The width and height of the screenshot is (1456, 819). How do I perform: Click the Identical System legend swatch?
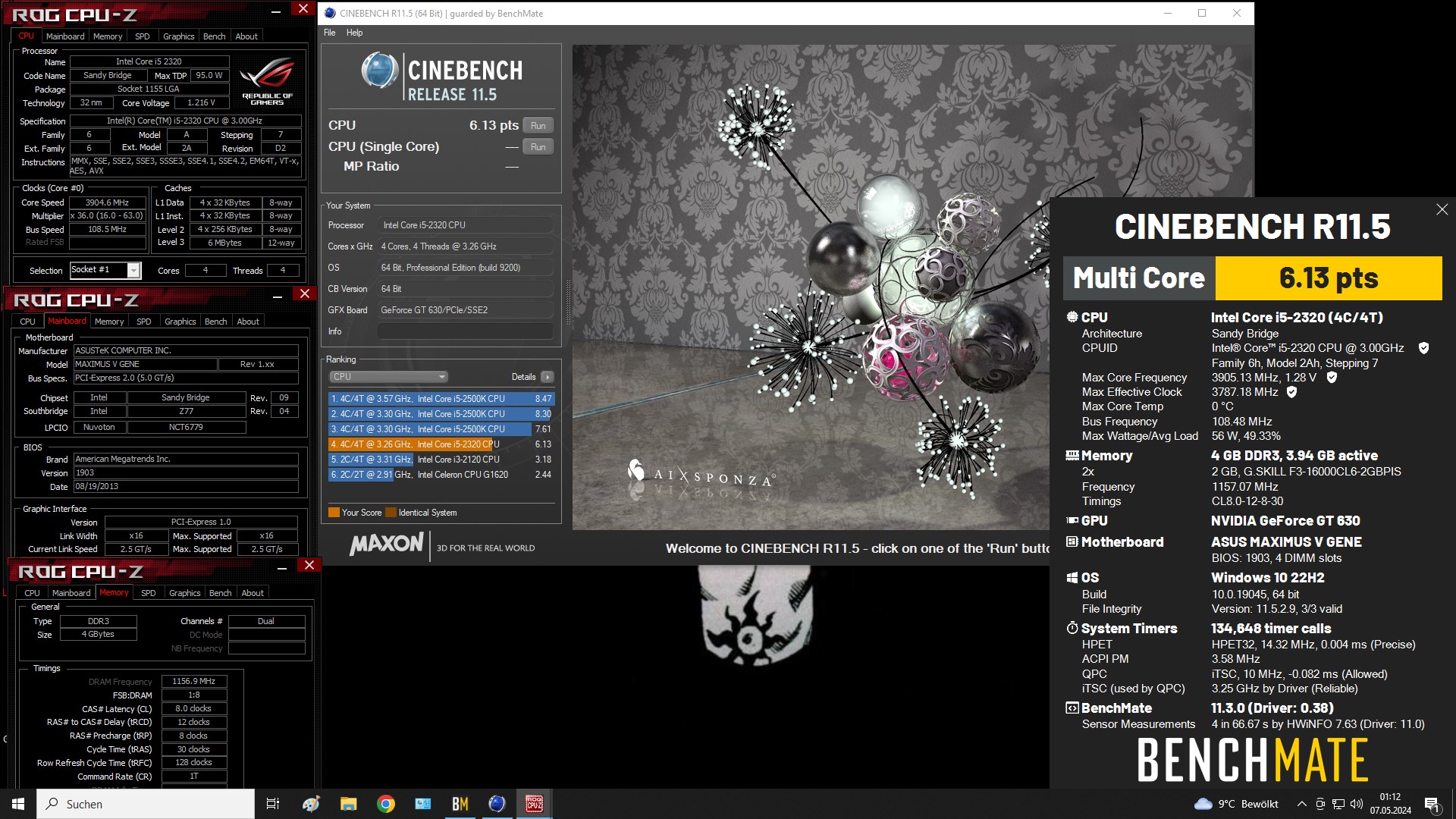[x=391, y=513]
